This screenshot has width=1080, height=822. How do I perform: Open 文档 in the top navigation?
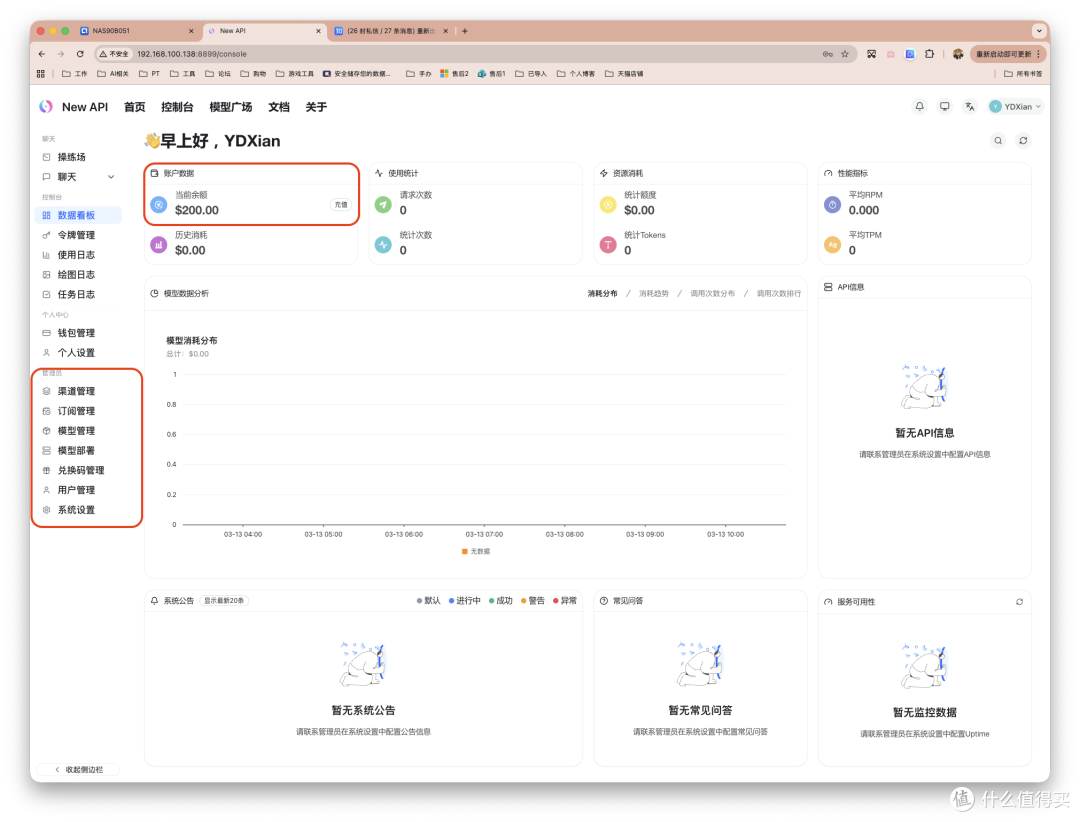pyautogui.click(x=279, y=107)
